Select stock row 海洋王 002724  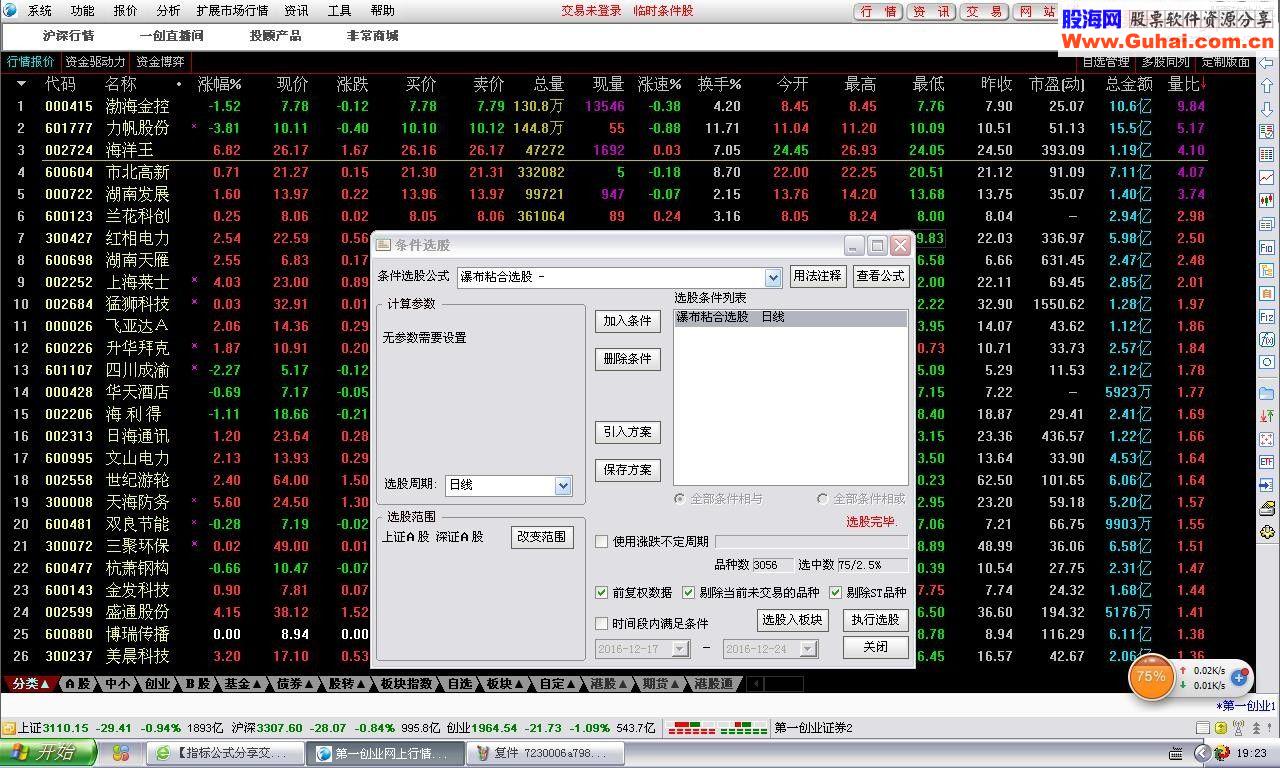[624, 150]
